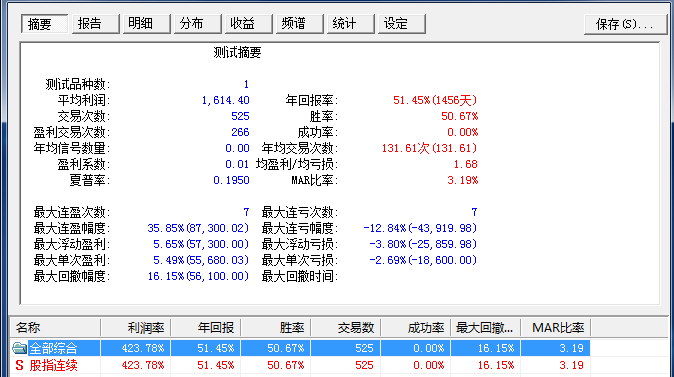Click the 盈利系数 value 0.01
674x377 pixels.
(237, 164)
